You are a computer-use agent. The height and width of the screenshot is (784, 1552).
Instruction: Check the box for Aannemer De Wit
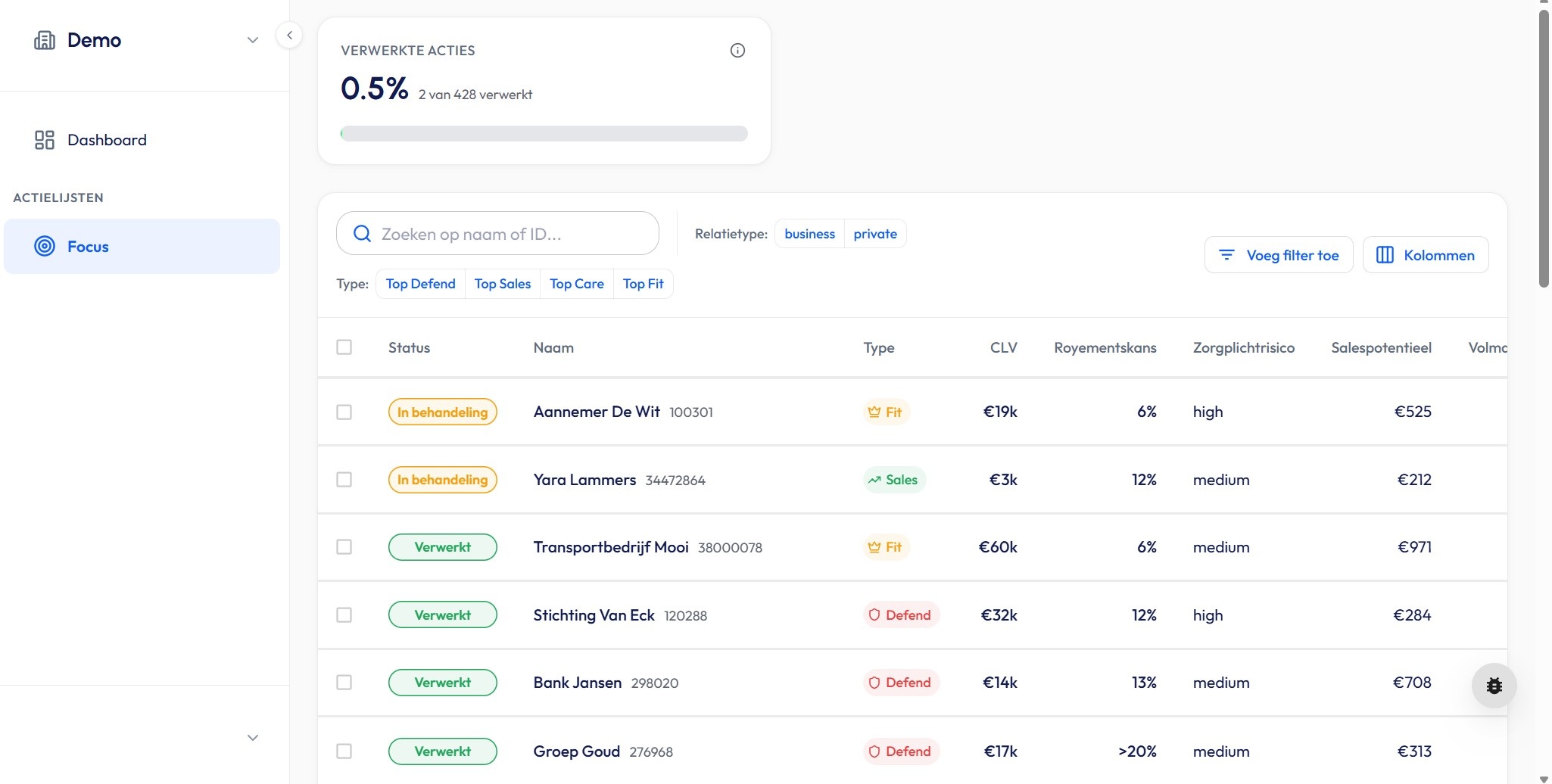pyautogui.click(x=344, y=412)
